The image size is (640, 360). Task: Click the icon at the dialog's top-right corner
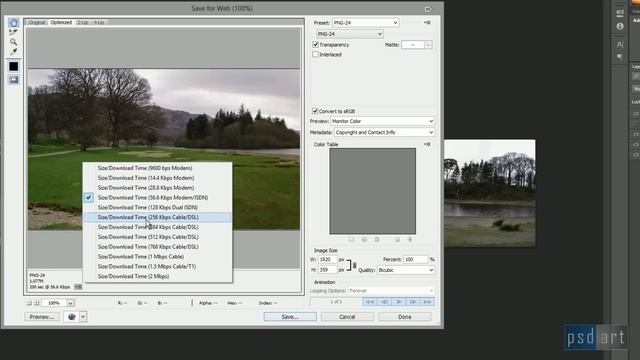click(428, 9)
